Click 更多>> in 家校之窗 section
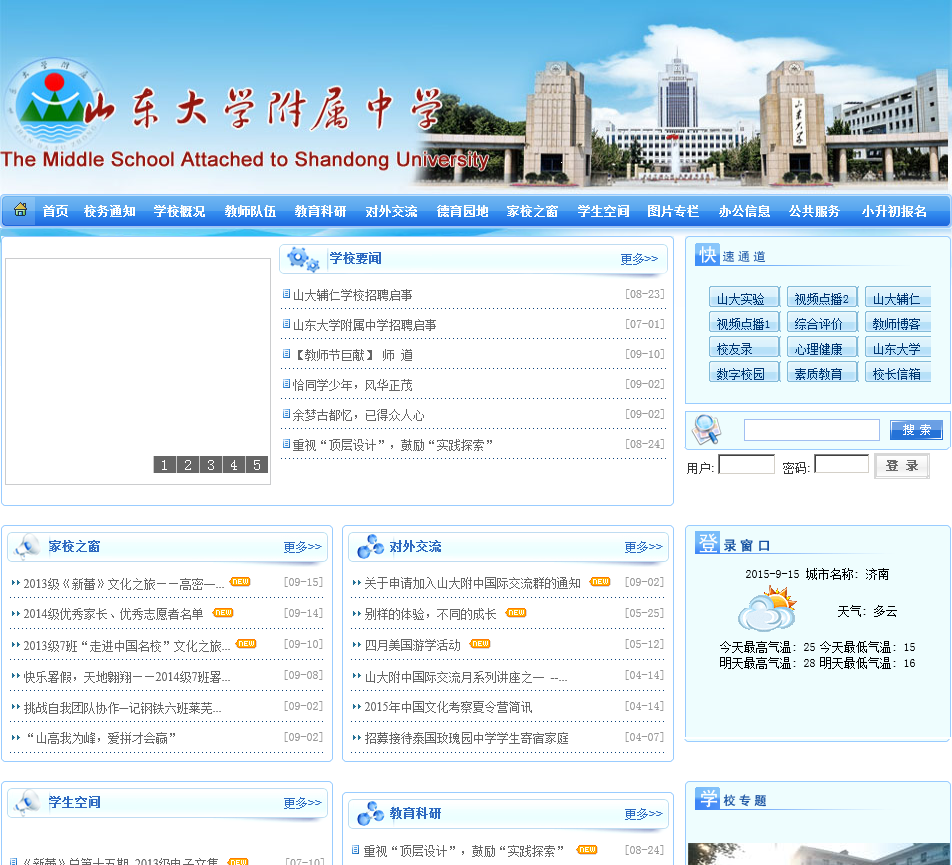 coord(302,547)
